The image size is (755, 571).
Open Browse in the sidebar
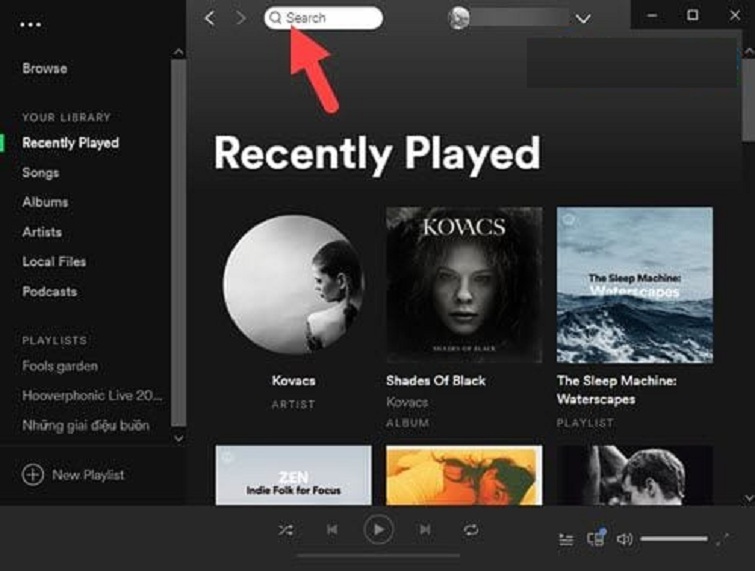45,68
